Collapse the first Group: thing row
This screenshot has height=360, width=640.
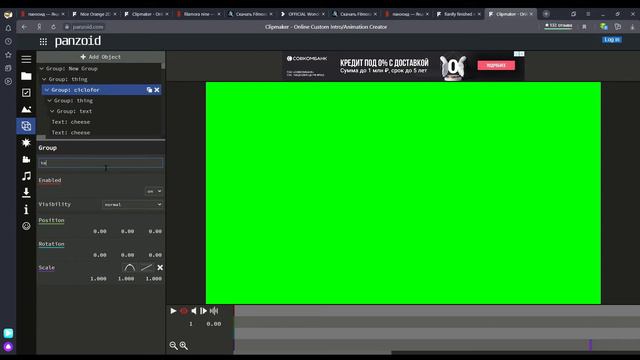click(44, 79)
